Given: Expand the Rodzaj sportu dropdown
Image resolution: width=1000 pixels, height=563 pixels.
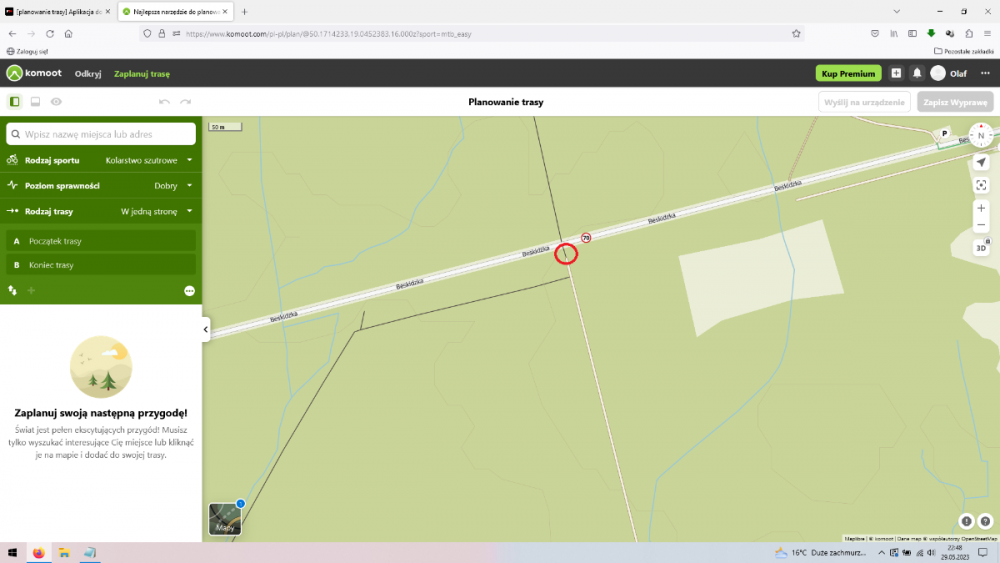Looking at the screenshot, I should [189, 160].
